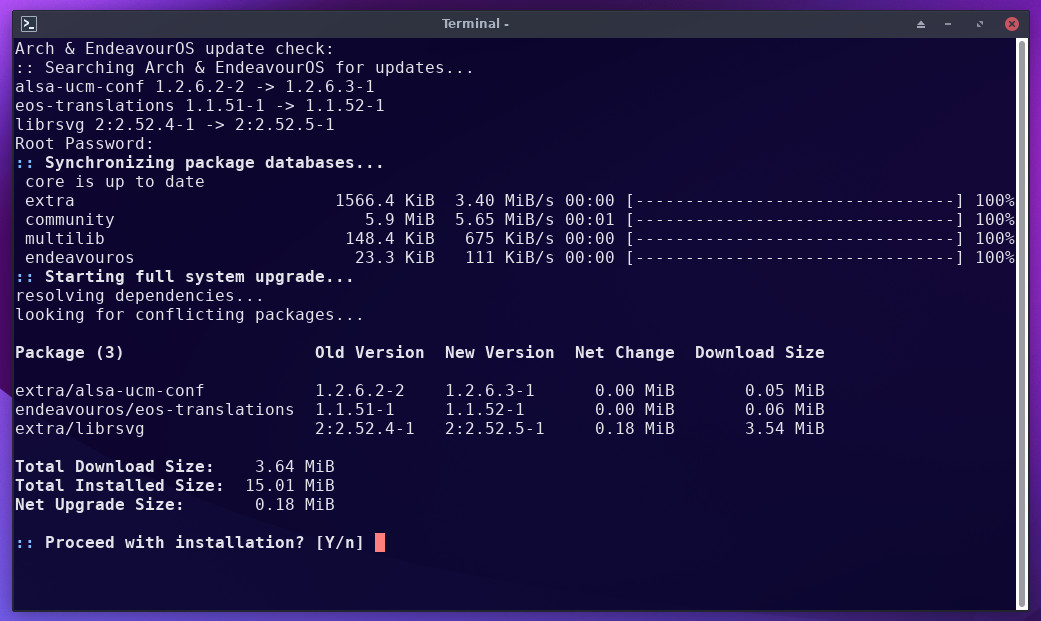Viewport: 1041px width, 621px height.
Task: Click 'looking for conflicting packages...' line
Action: coord(189,315)
